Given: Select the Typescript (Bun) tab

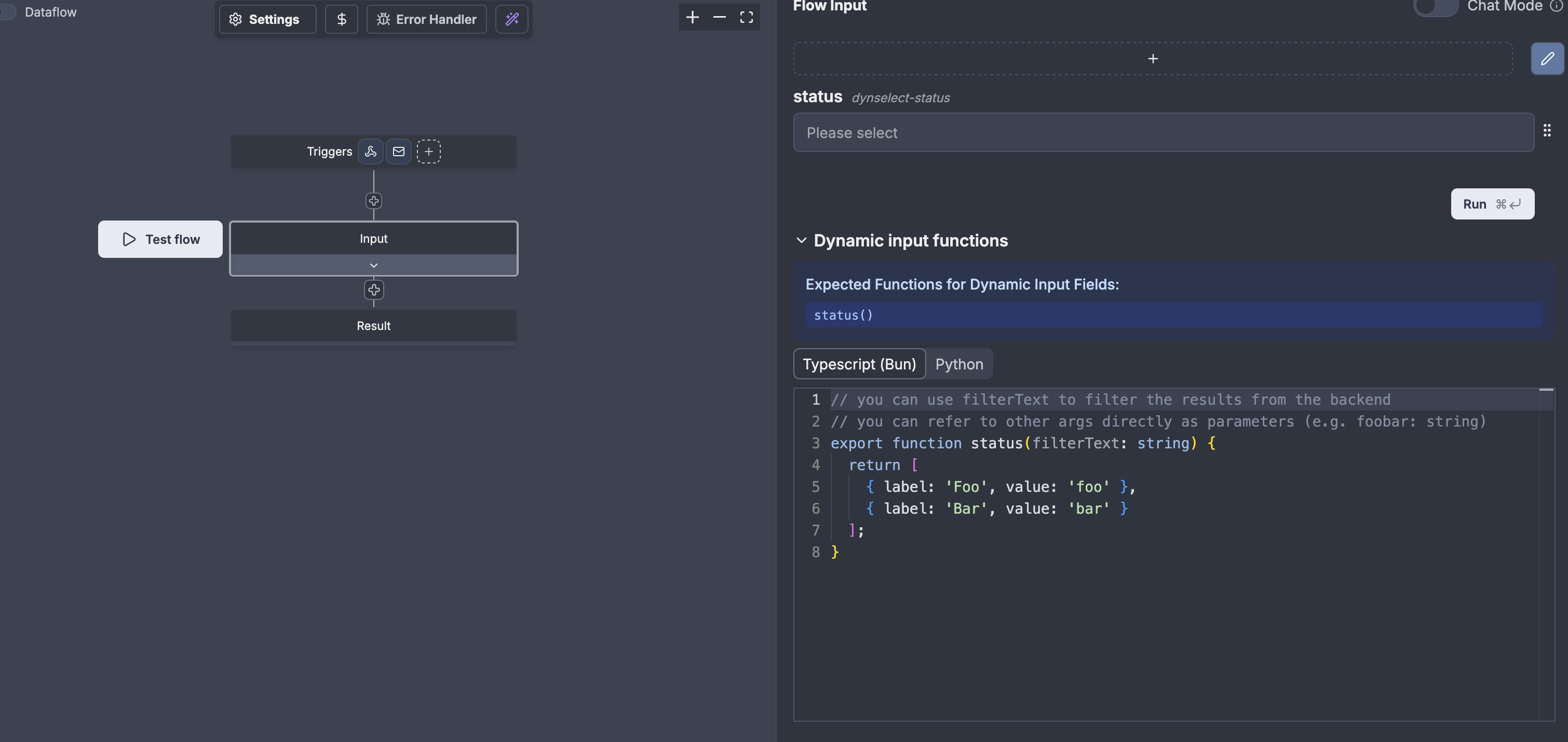Looking at the screenshot, I should (859, 364).
